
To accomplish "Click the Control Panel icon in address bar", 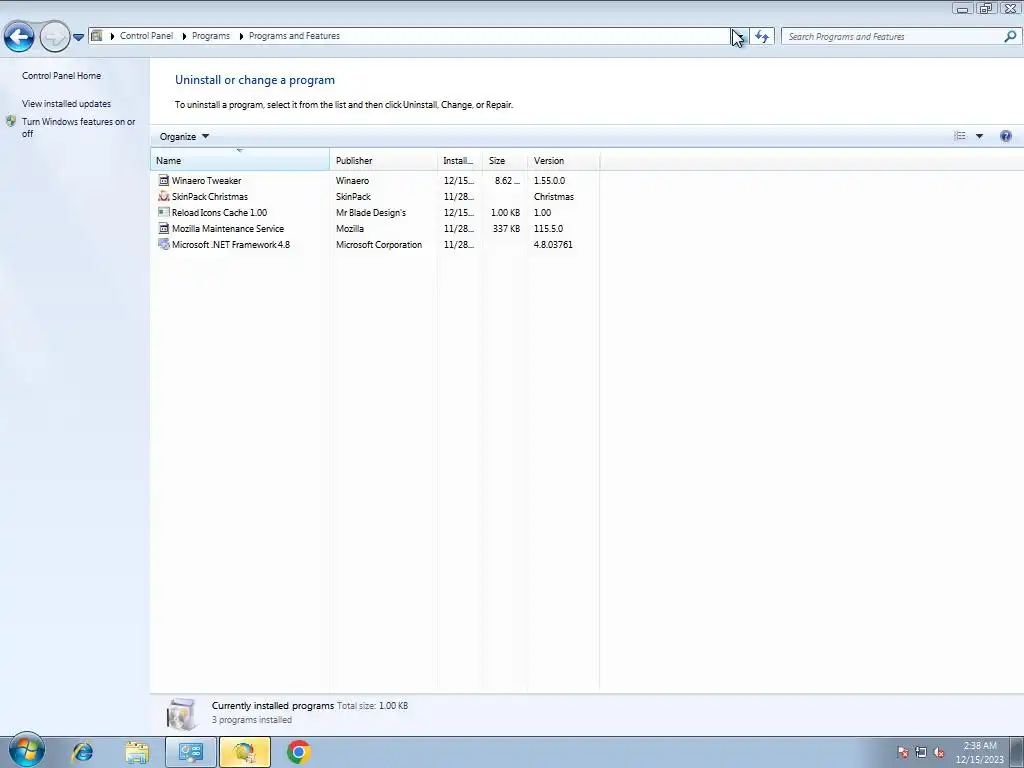I will point(97,36).
